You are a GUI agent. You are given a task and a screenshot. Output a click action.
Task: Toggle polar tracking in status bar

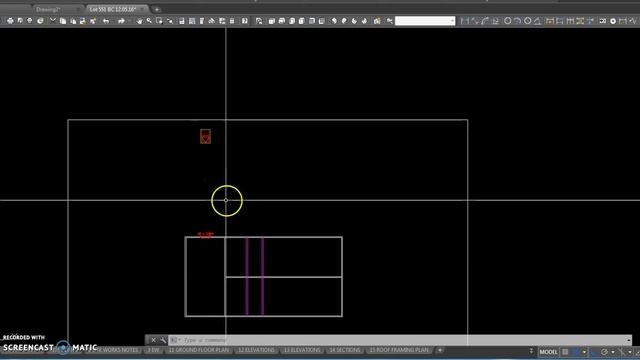[x=604, y=352]
